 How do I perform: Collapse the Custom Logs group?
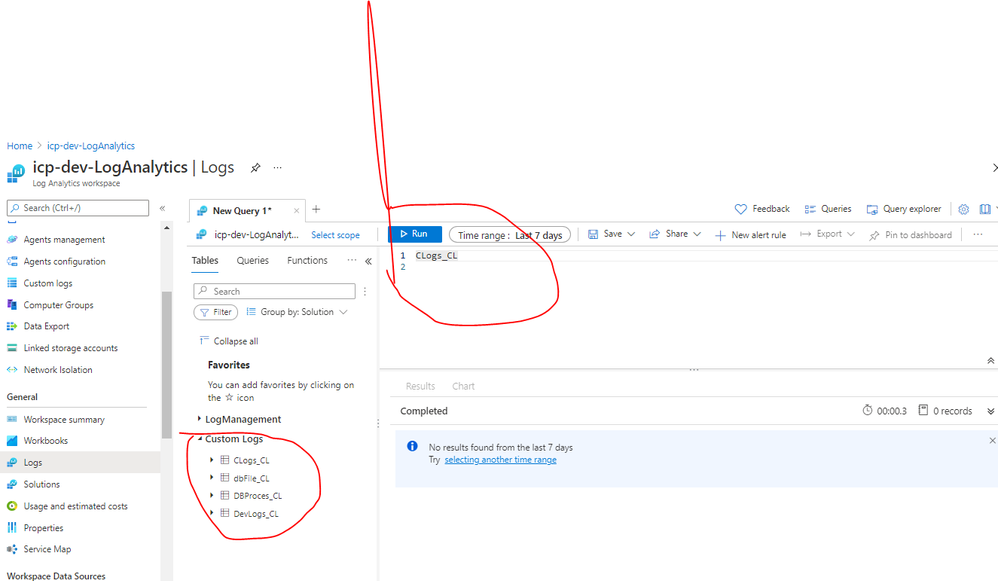tap(200, 438)
